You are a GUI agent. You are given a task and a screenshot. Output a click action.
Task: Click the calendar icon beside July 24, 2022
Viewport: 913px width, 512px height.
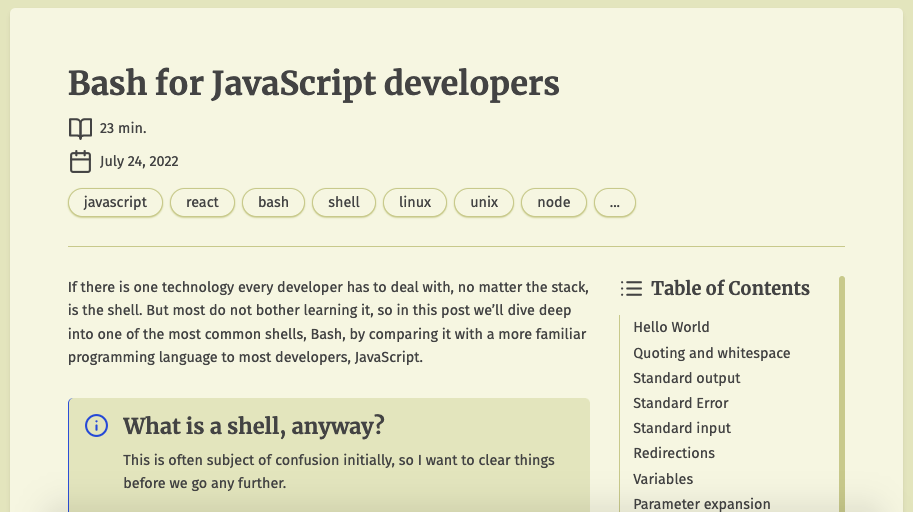tap(80, 161)
